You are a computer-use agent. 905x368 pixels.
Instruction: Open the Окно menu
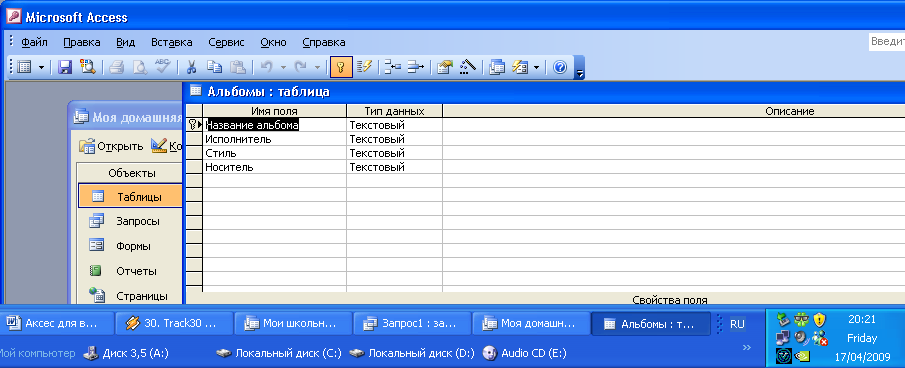pyautogui.click(x=273, y=42)
